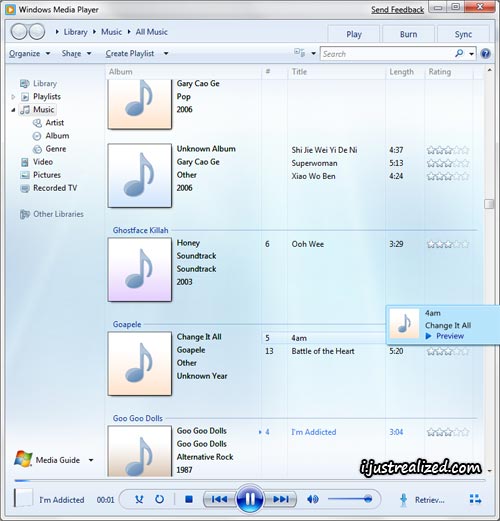Adjust the volume slider
The image size is (500, 521).
[350, 499]
